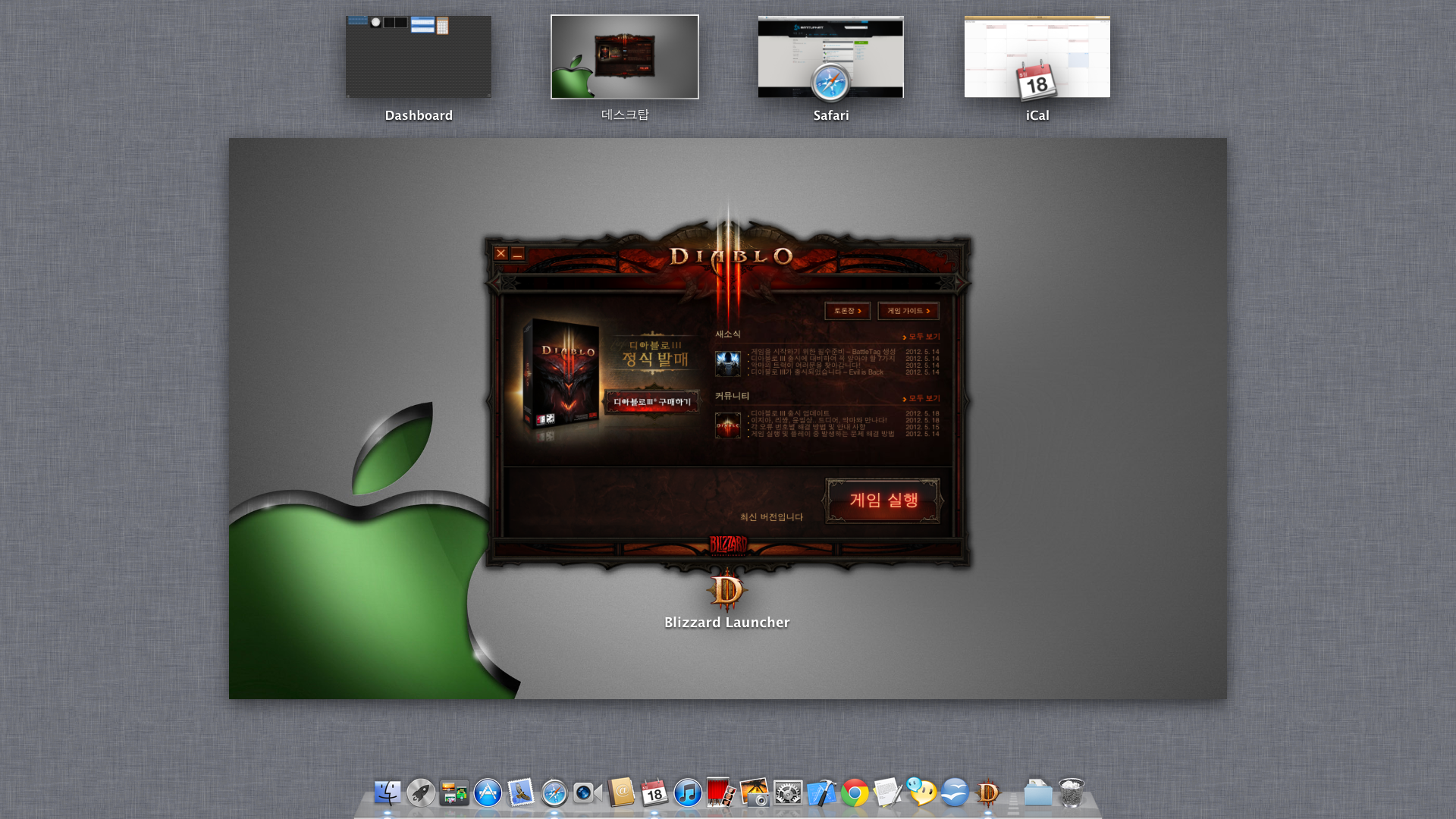Open Launchpad rocket icon in dock

[421, 793]
